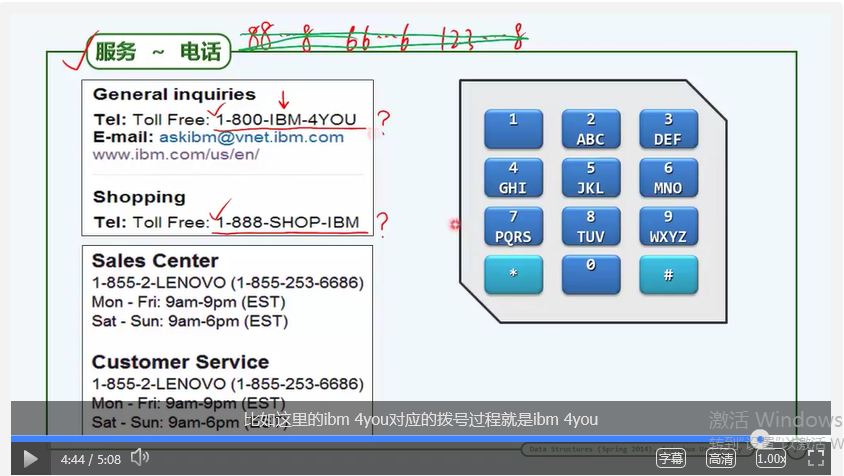
Task: Click the 4:44 / 5:08 time display
Action: (x=90, y=459)
